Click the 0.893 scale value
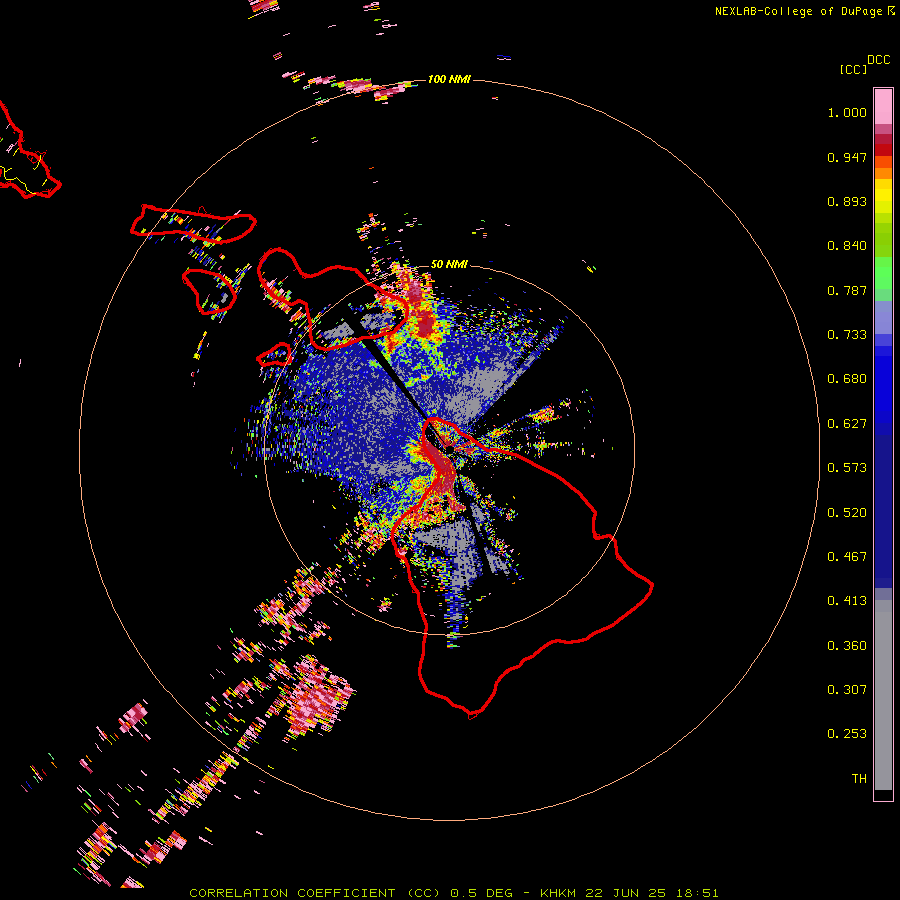900x900 pixels. 847,201
